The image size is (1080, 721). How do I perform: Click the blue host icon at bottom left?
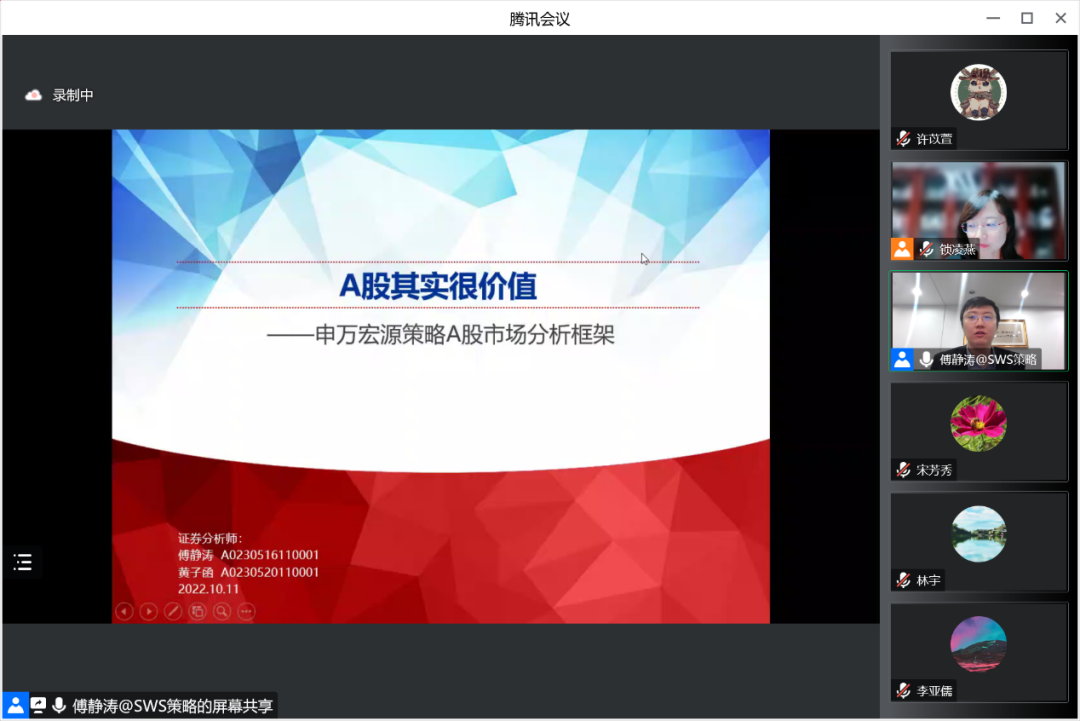pyautogui.click(x=15, y=705)
